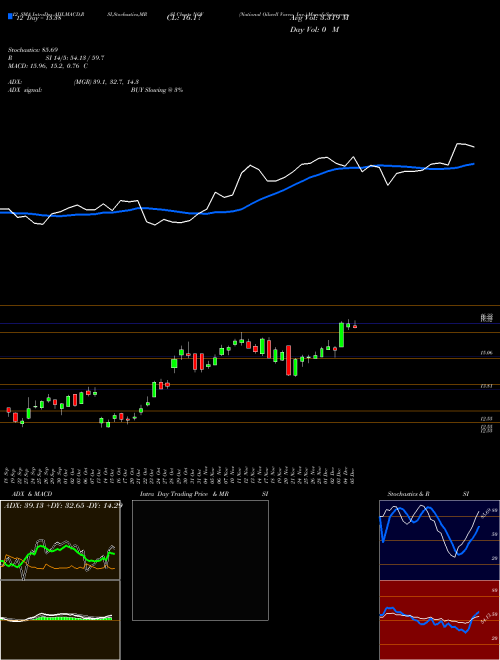Screen dimensions: 500x660
Task: Click the 'ADX: 39.13 +DY: 32.65 -DY: 14.29' readout
Action: point(63,505)
